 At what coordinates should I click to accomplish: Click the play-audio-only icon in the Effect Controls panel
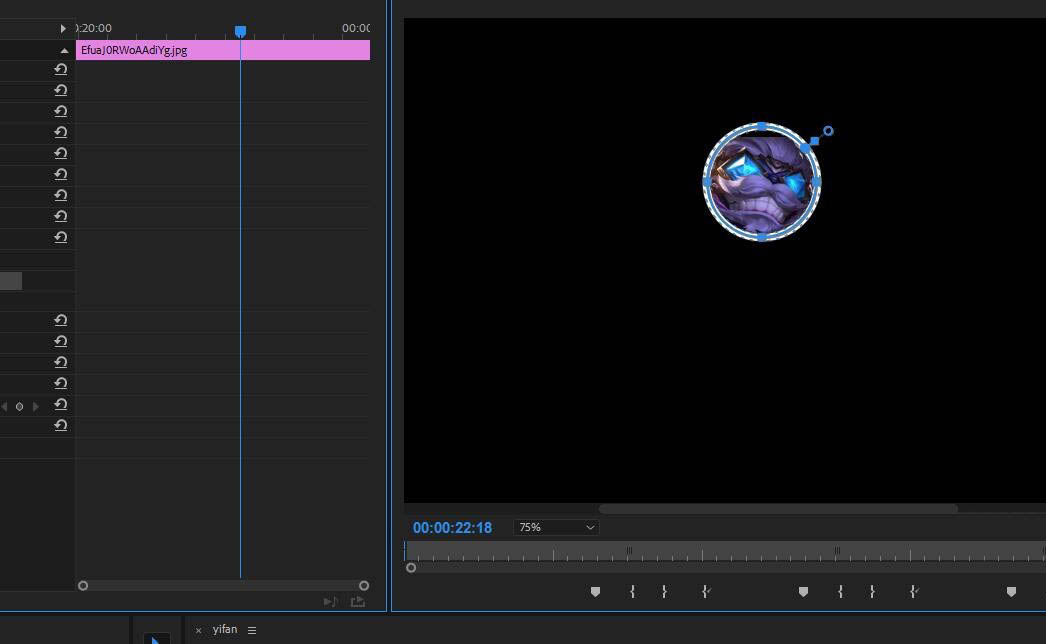[330, 602]
